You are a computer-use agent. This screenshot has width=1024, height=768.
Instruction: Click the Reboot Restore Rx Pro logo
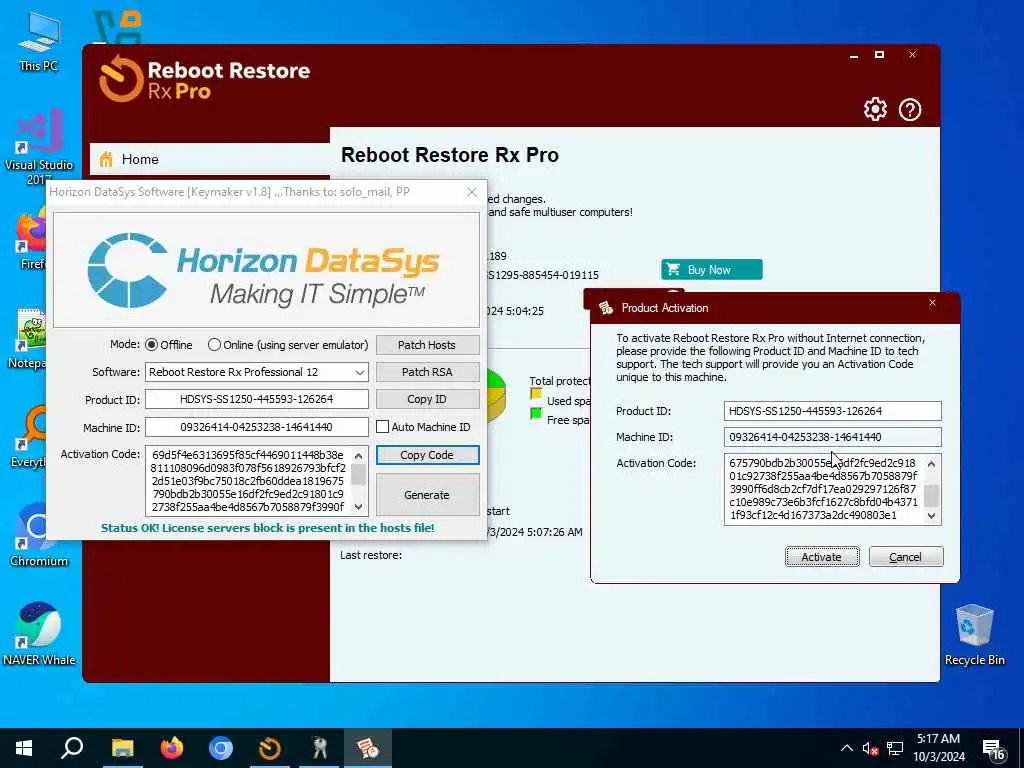tap(204, 79)
